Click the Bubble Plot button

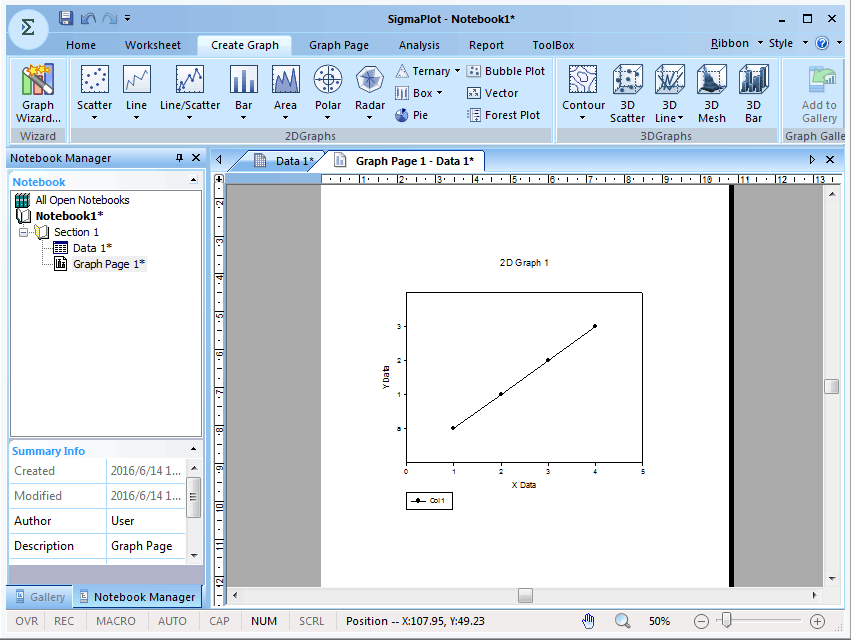tap(506, 71)
